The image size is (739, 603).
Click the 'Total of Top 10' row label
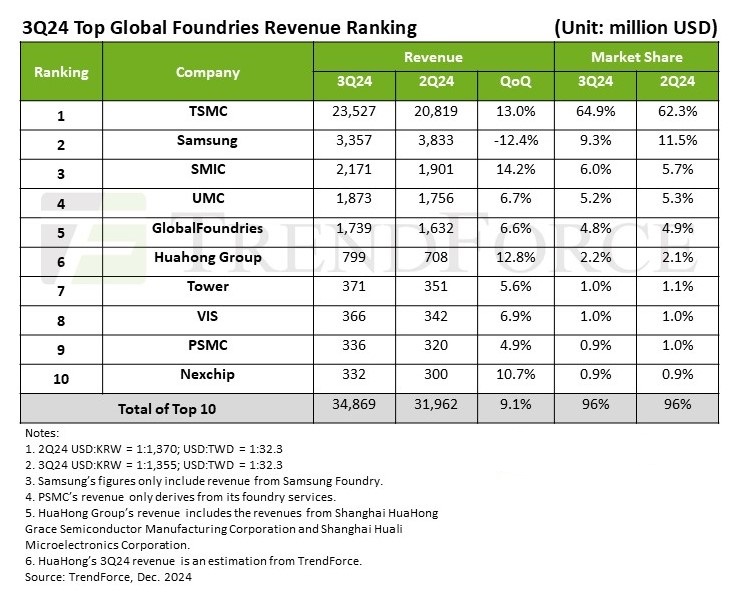click(167, 409)
